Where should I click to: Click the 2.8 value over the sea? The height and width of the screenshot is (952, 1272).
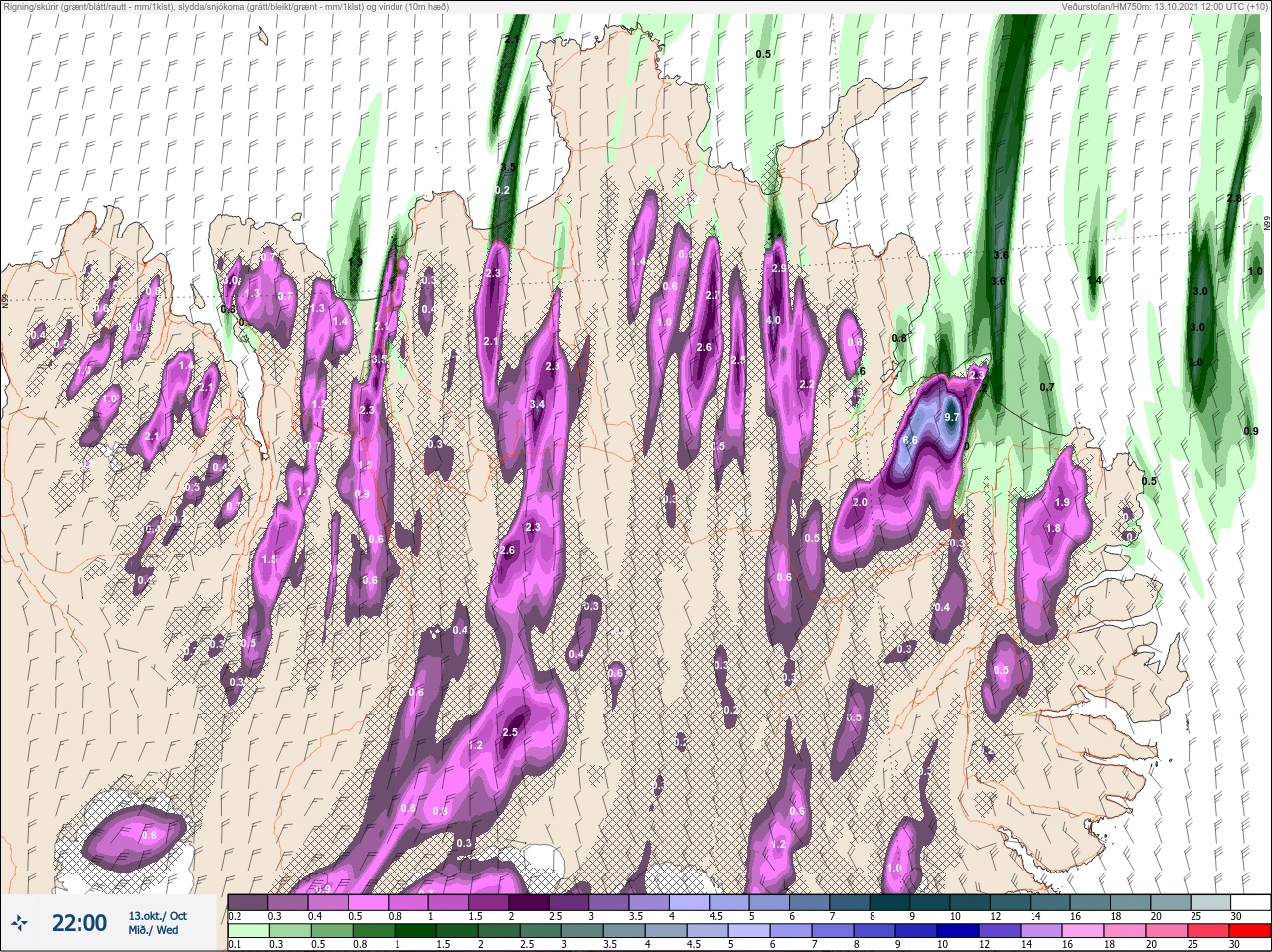click(x=1234, y=198)
